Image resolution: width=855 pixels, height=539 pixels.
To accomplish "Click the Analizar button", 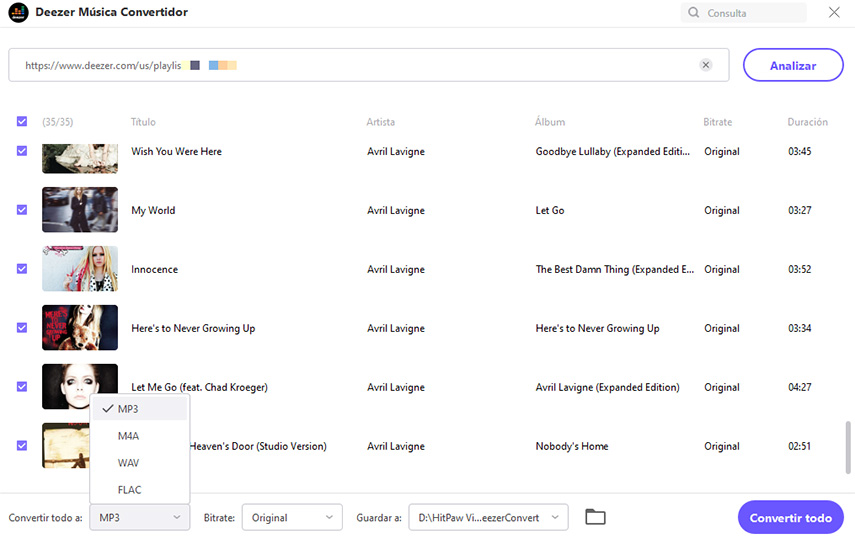I will tap(793, 65).
